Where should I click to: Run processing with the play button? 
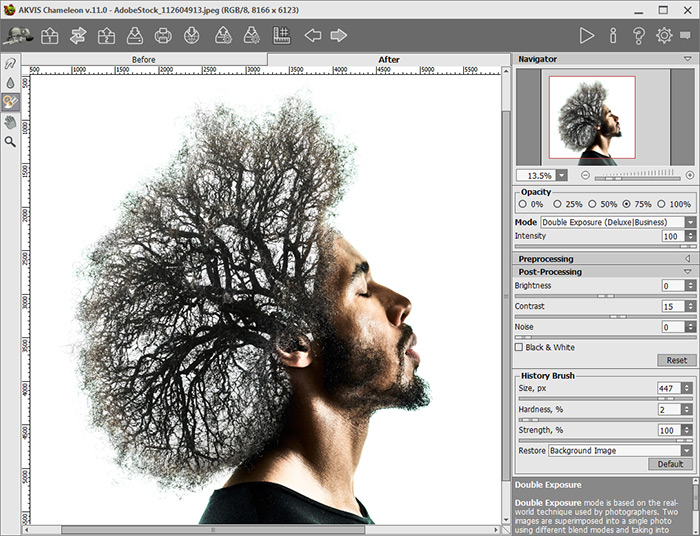587,35
